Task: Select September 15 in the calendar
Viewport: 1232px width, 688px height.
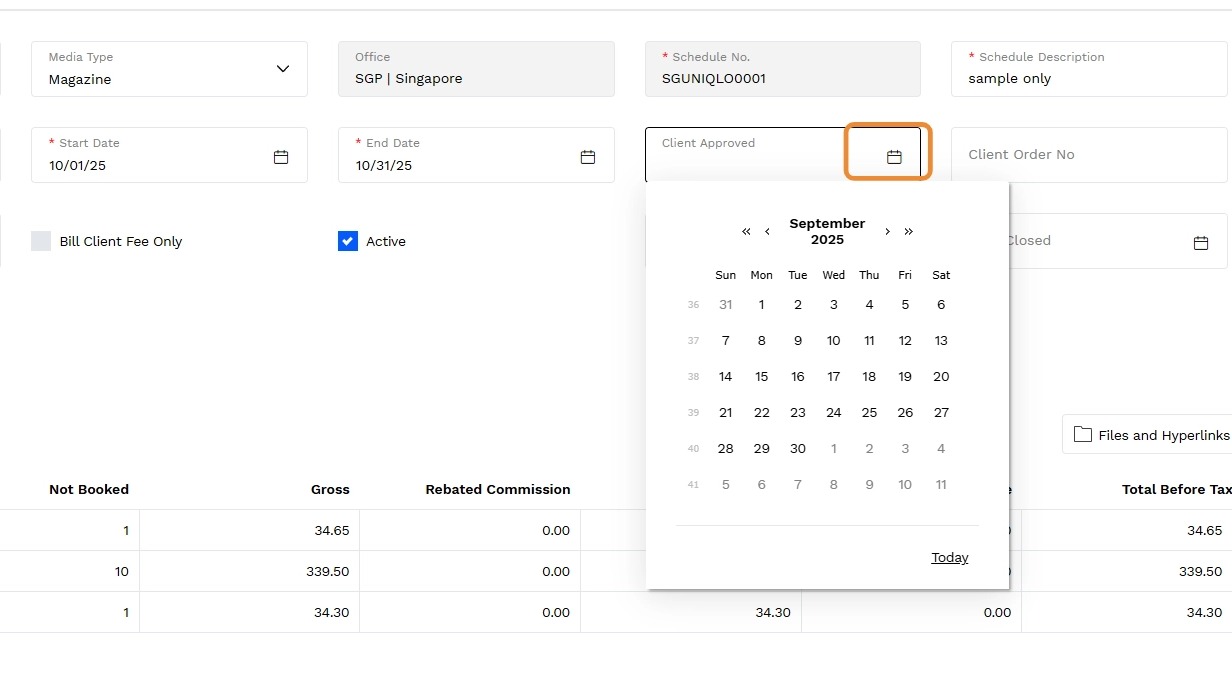Action: [762, 377]
